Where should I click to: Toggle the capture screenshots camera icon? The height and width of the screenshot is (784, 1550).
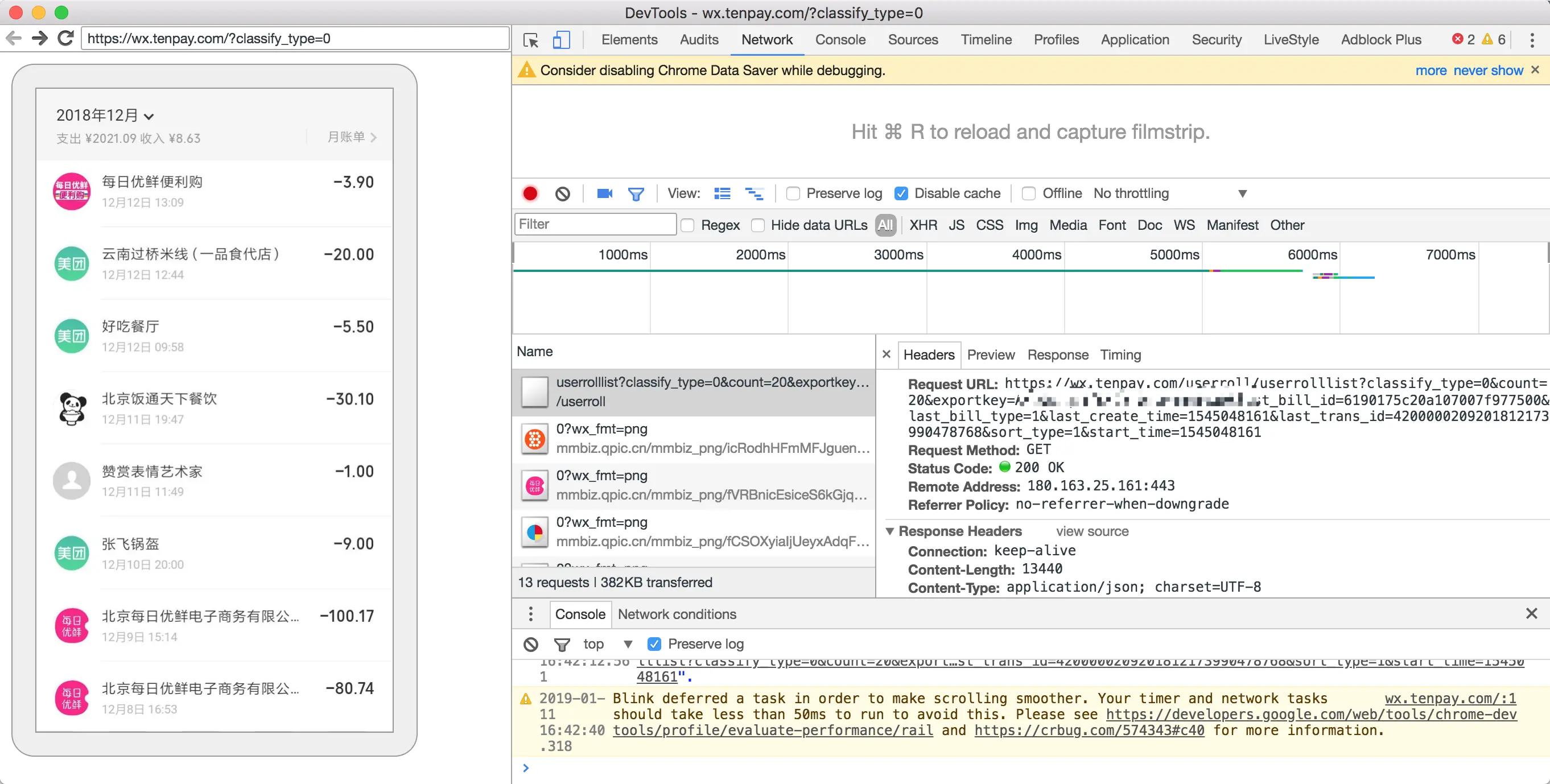[x=604, y=194]
